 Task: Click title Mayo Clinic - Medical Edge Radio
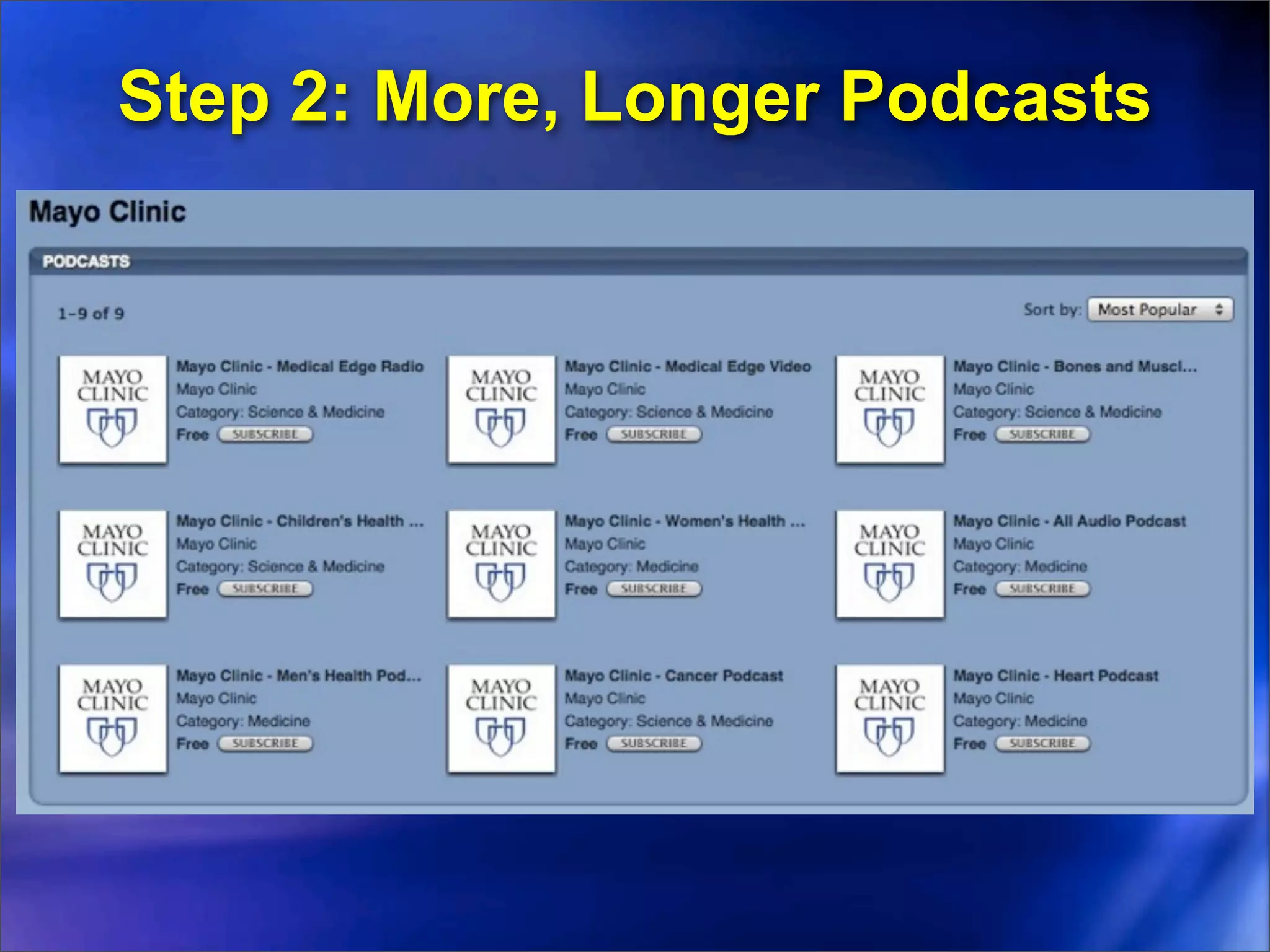pos(300,366)
